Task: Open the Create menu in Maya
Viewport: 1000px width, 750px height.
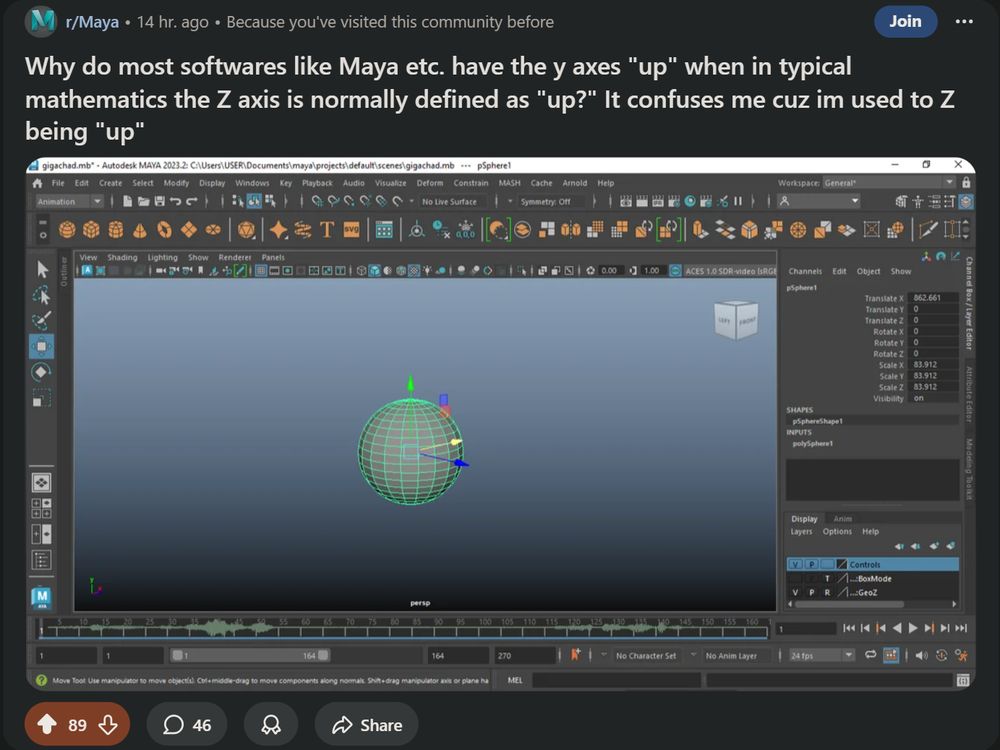Action: [110, 183]
